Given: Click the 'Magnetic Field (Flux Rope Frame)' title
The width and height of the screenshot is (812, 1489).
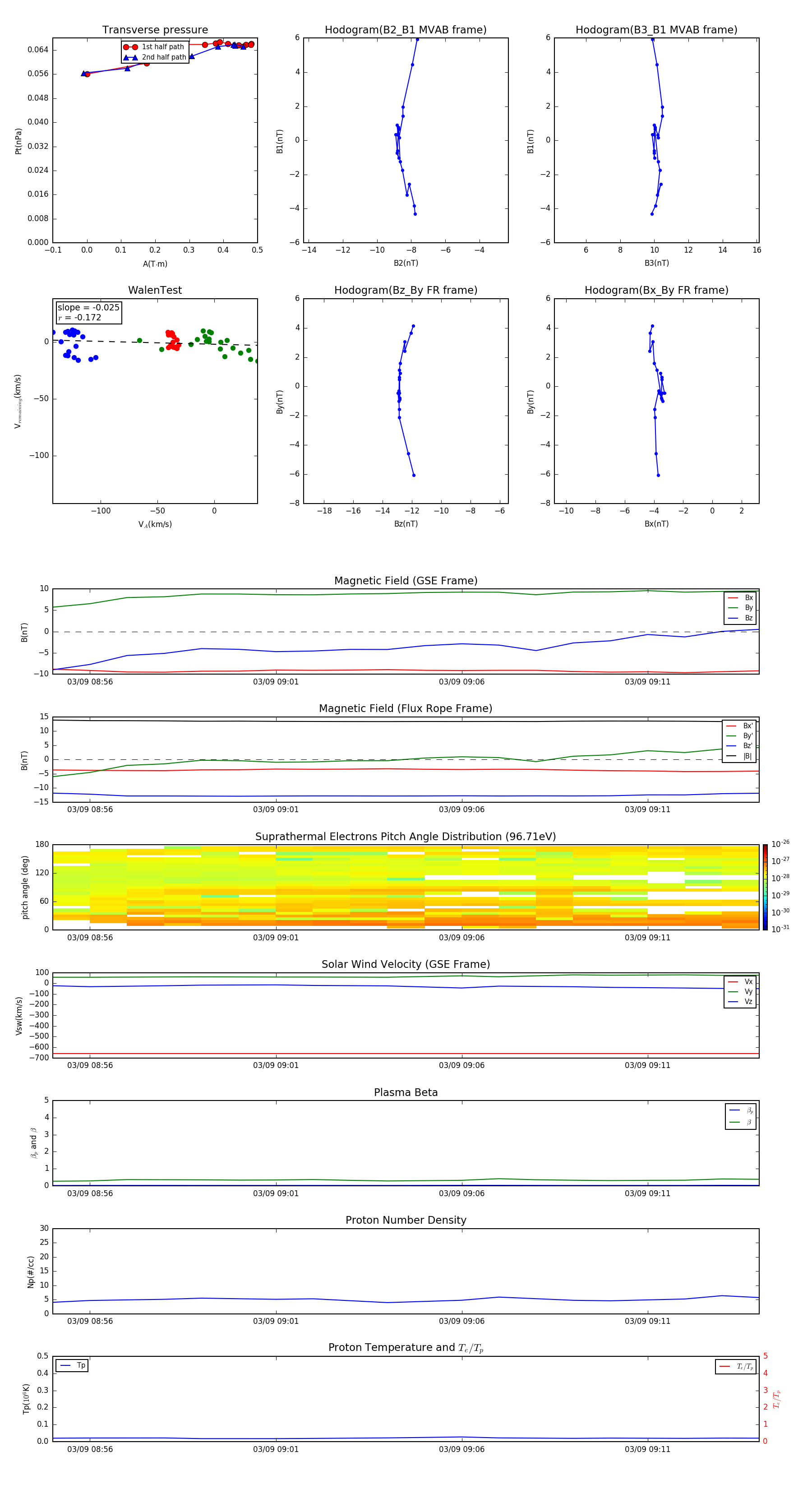Looking at the screenshot, I should click(406, 709).
